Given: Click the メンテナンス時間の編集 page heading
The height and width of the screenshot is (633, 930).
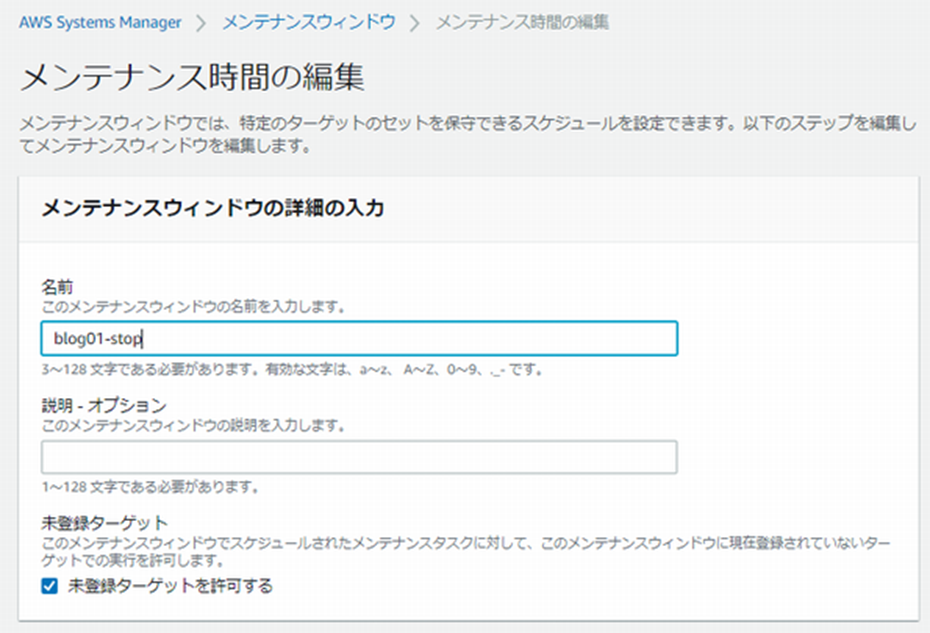Looking at the screenshot, I should coord(192,78).
